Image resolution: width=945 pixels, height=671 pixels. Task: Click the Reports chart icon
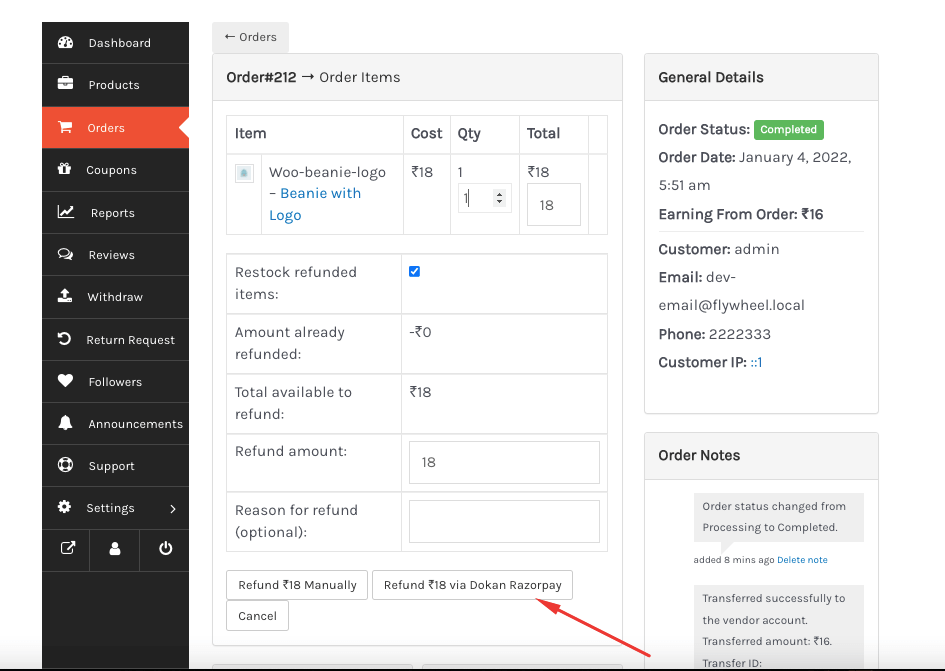click(66, 212)
